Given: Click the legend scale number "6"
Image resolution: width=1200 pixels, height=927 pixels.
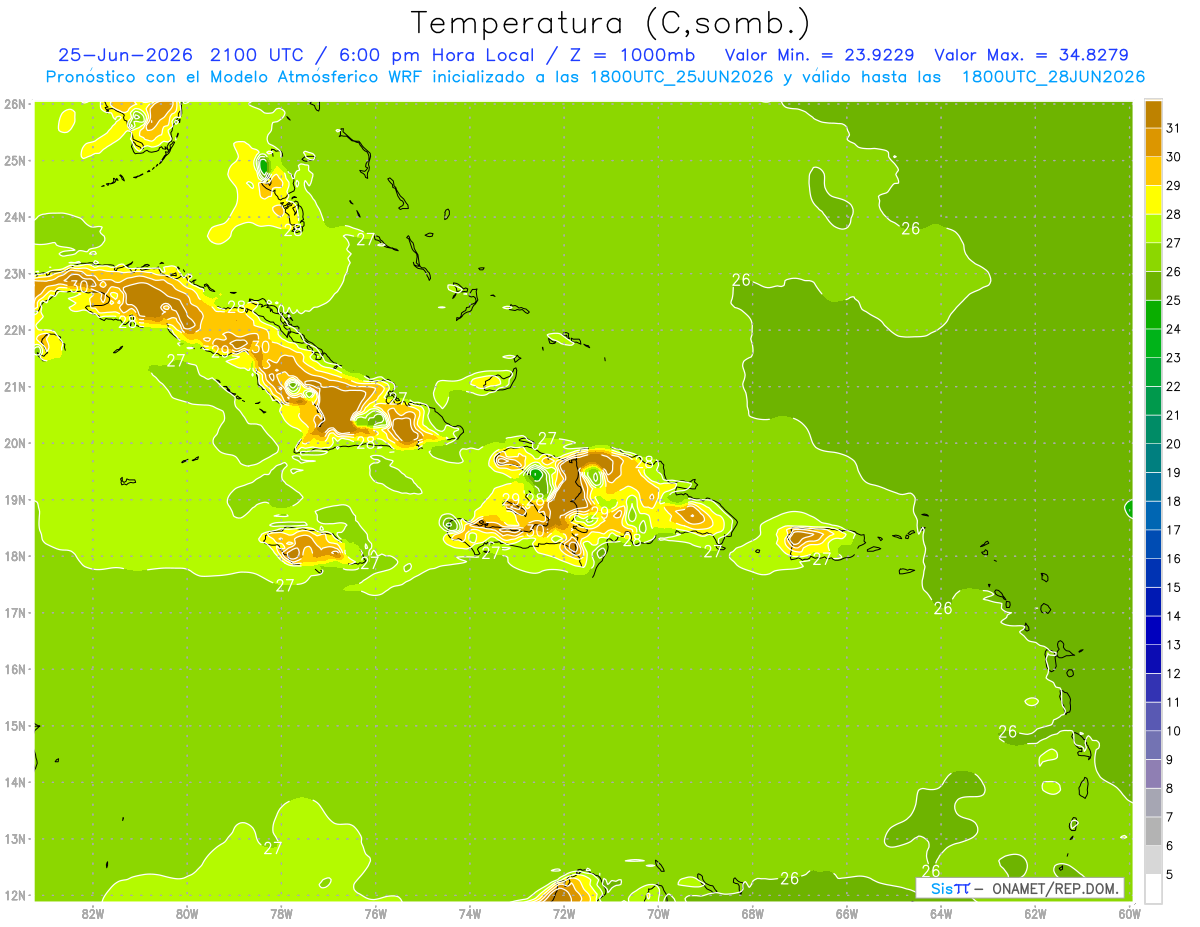Looking at the screenshot, I should [x=1171, y=846].
